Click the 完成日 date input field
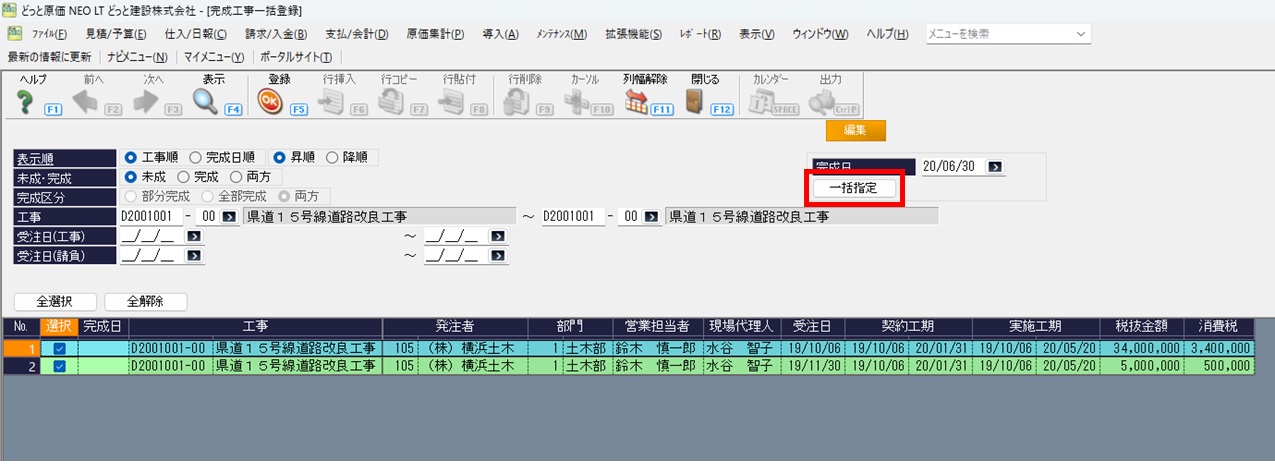The height and width of the screenshot is (465, 1275). pos(951,167)
